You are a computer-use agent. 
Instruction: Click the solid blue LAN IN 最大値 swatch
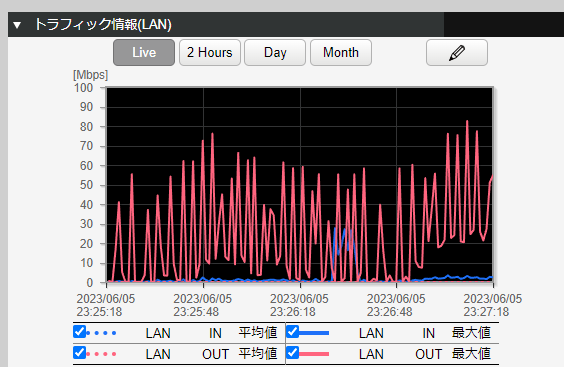point(314,333)
